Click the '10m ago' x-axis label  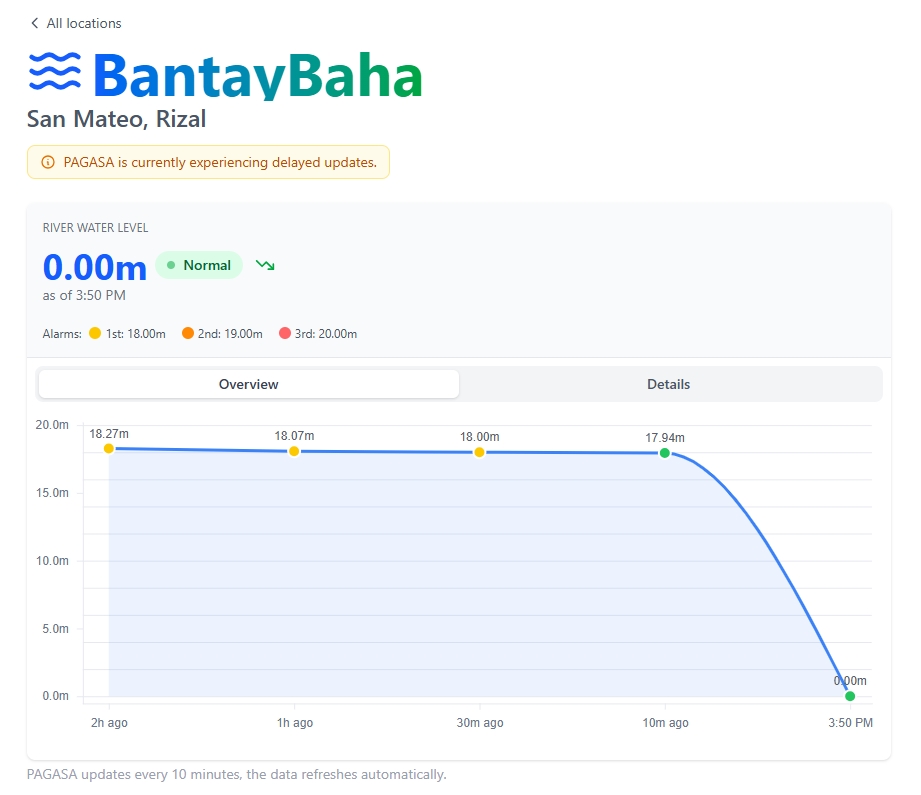pyautogui.click(x=665, y=723)
